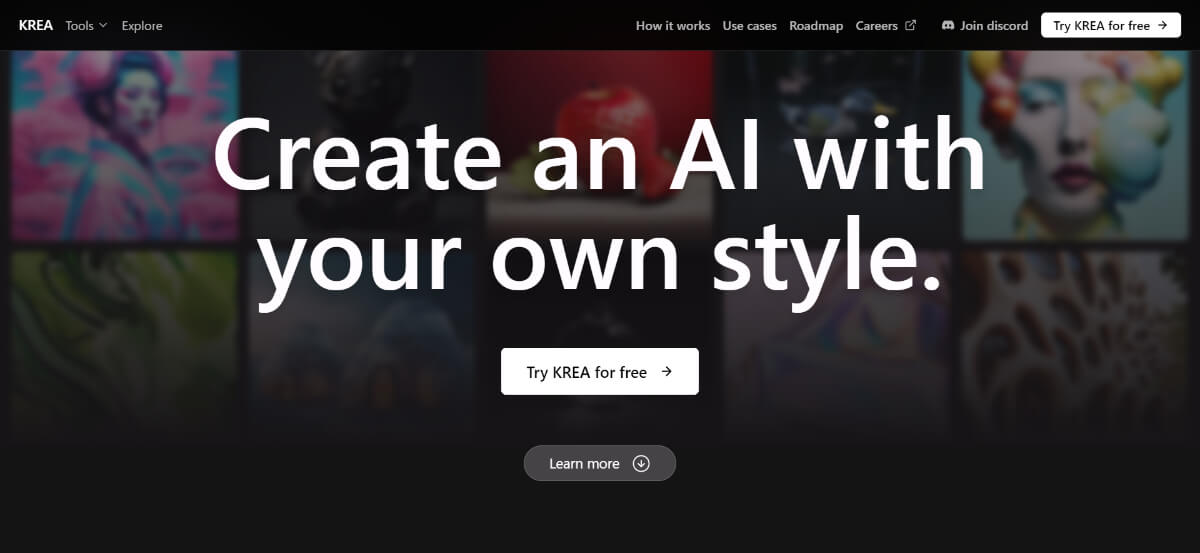This screenshot has height=553, width=1200.
Task: Open the Explore page
Action: coord(142,26)
